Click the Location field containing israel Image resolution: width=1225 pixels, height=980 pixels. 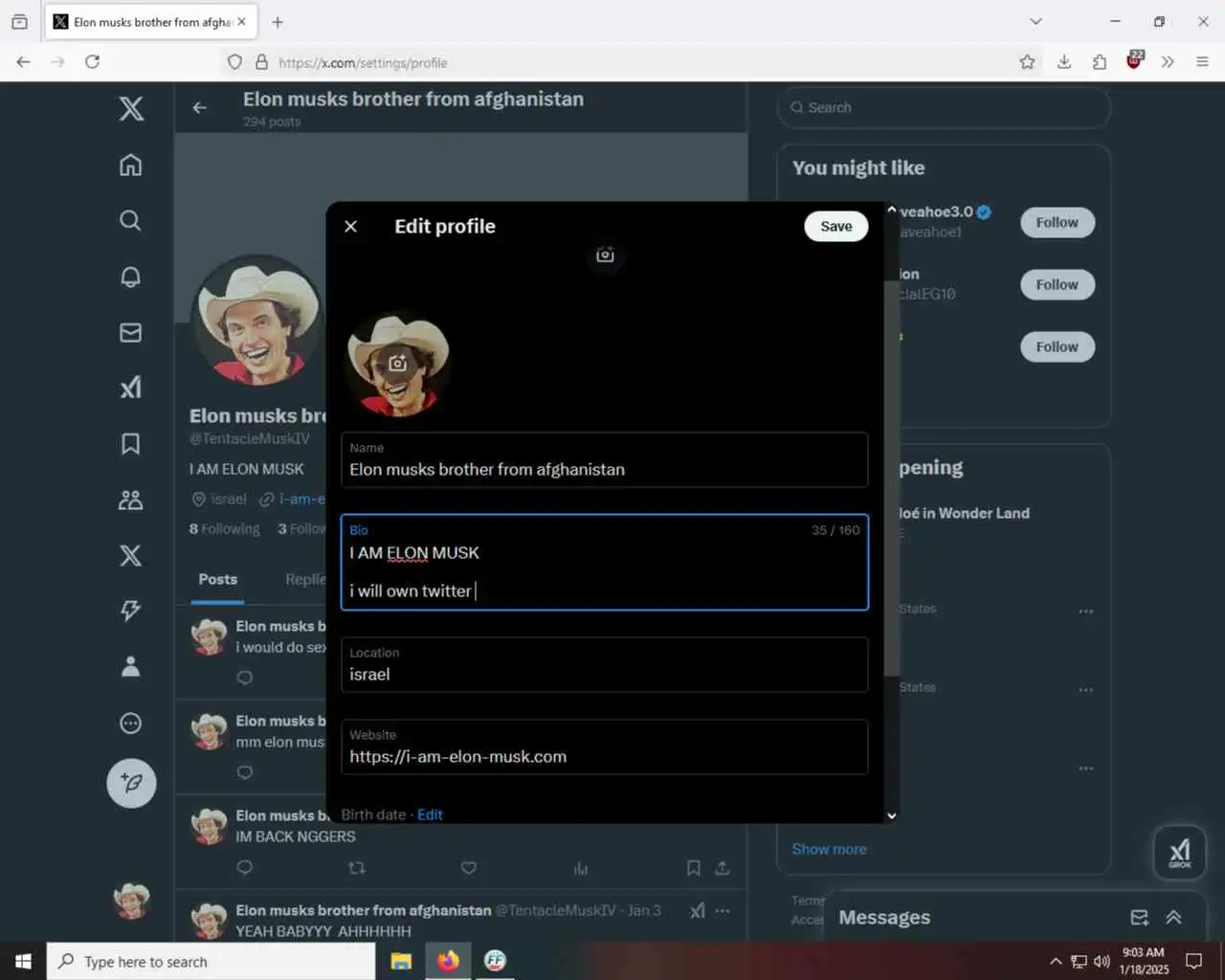click(605, 665)
